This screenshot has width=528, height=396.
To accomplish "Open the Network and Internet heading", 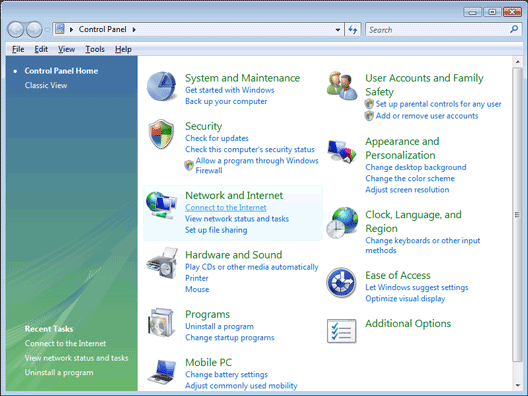I will pos(234,196).
